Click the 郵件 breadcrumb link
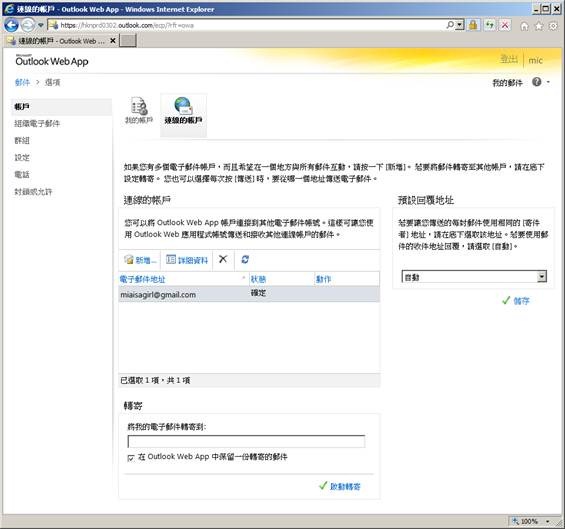This screenshot has width=565, height=529. (22, 82)
